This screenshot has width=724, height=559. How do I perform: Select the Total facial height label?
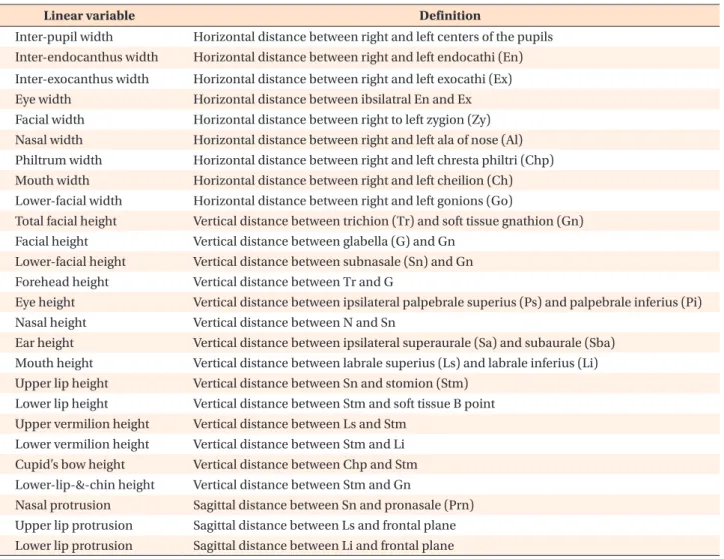point(66,221)
